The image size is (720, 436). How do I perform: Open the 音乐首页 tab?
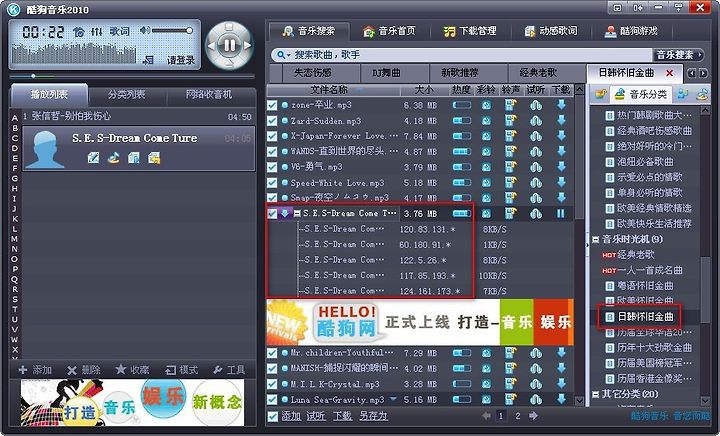389,31
